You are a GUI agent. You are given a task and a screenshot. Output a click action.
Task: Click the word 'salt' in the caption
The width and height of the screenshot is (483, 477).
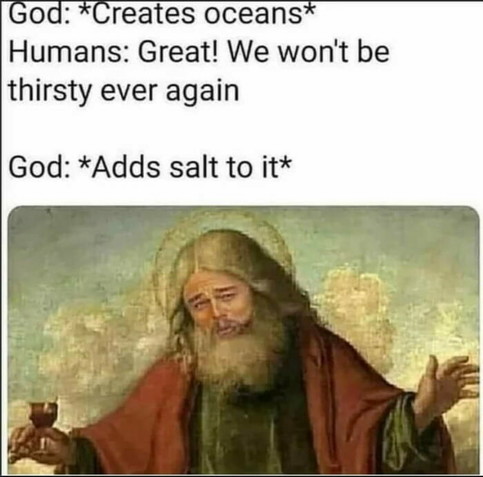193,167
